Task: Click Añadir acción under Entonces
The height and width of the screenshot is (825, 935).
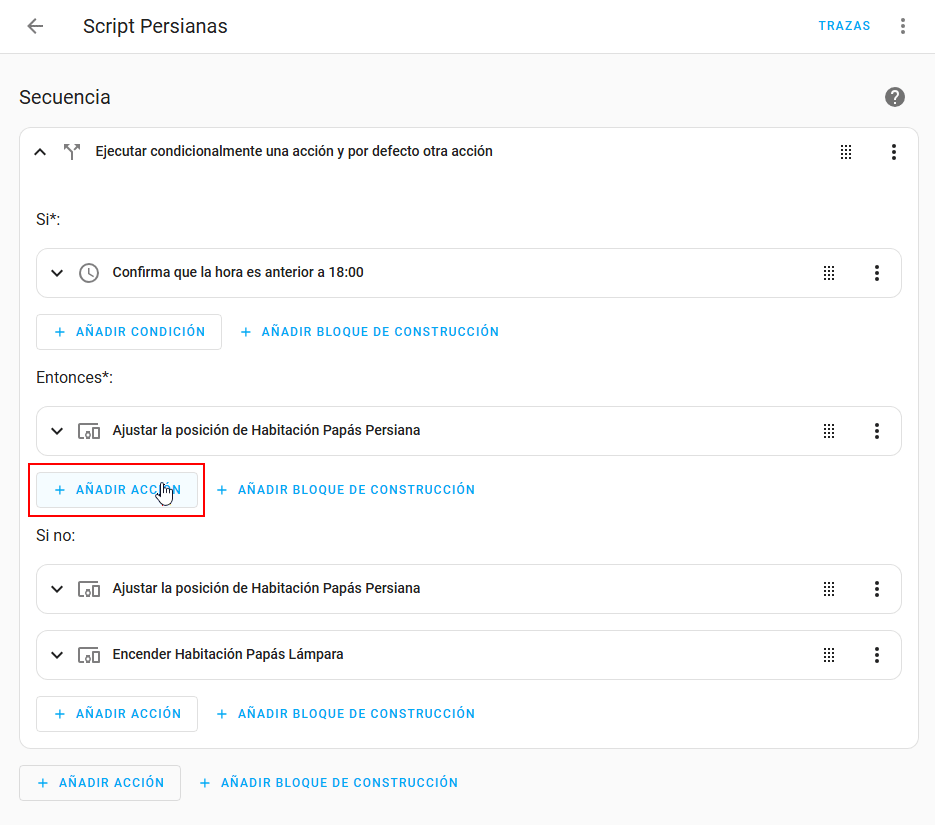Action: [117, 490]
